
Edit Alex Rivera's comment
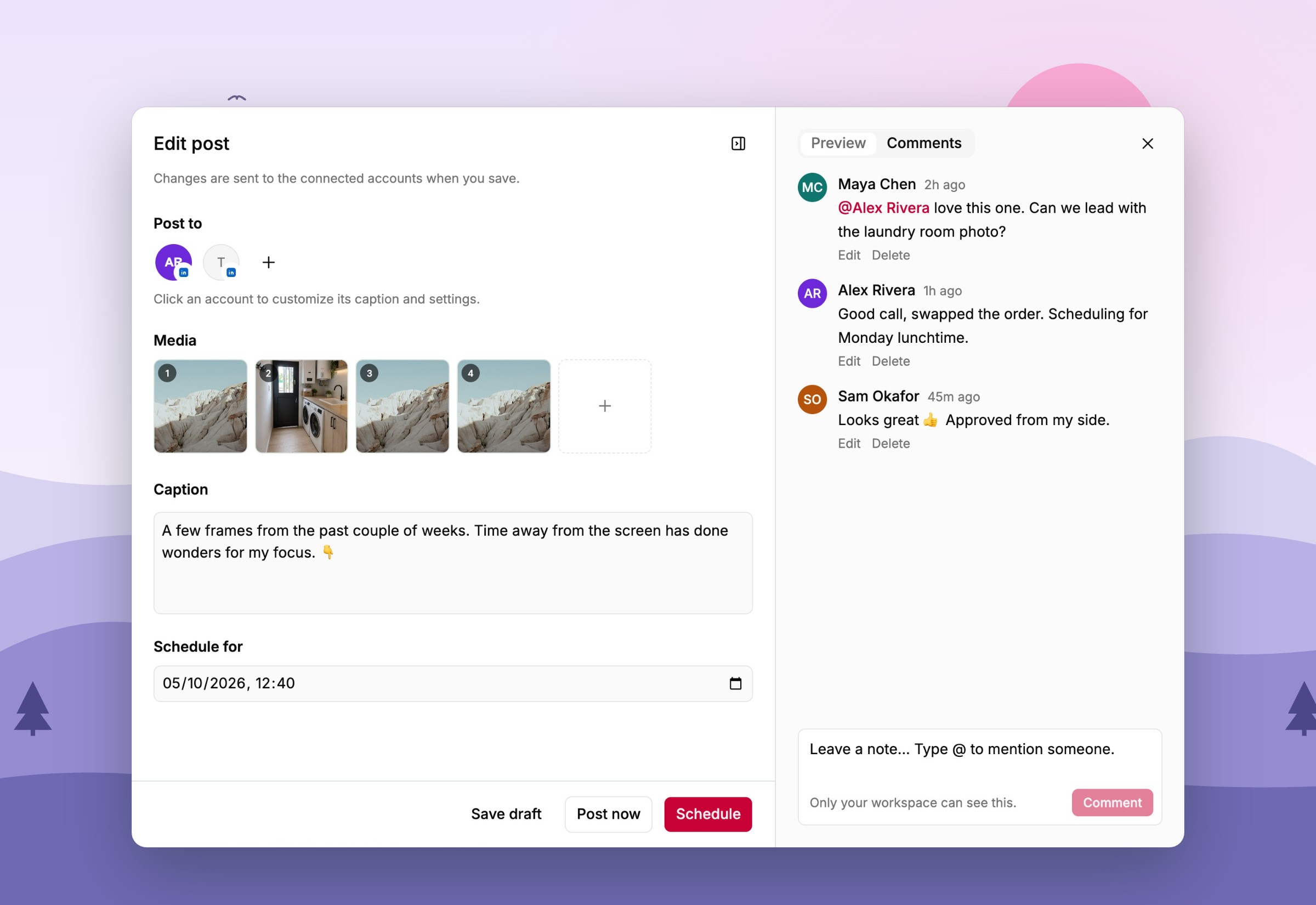tap(848, 361)
